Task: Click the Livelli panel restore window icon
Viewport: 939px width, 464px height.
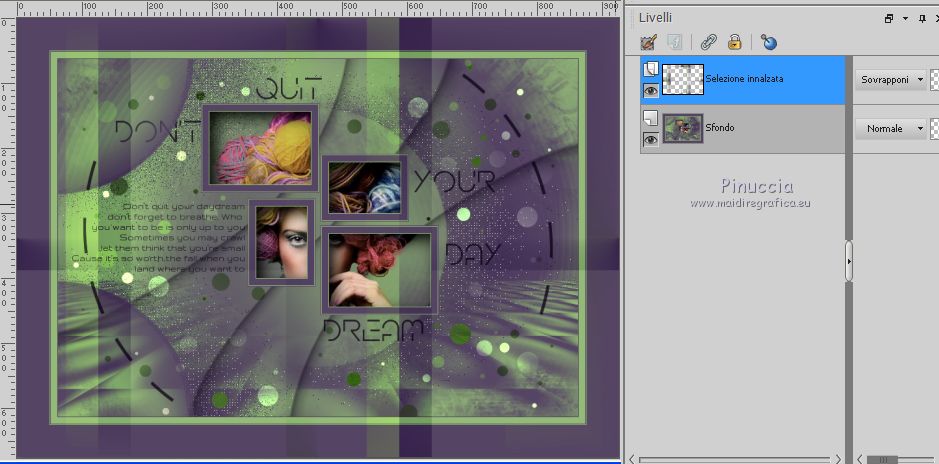Action: tap(889, 19)
